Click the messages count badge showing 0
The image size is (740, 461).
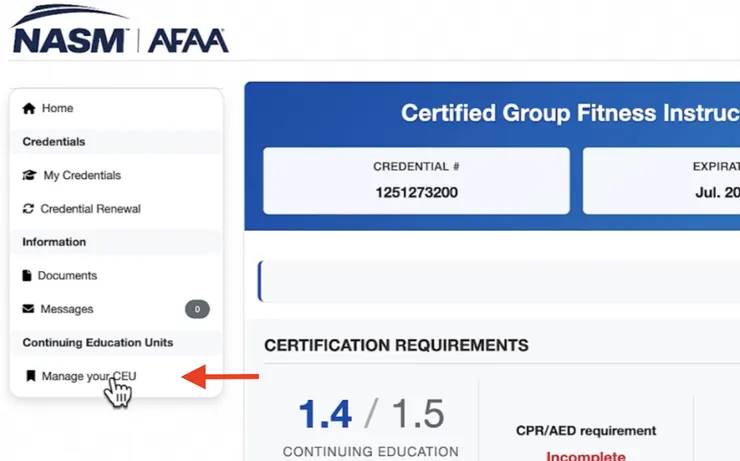click(197, 309)
